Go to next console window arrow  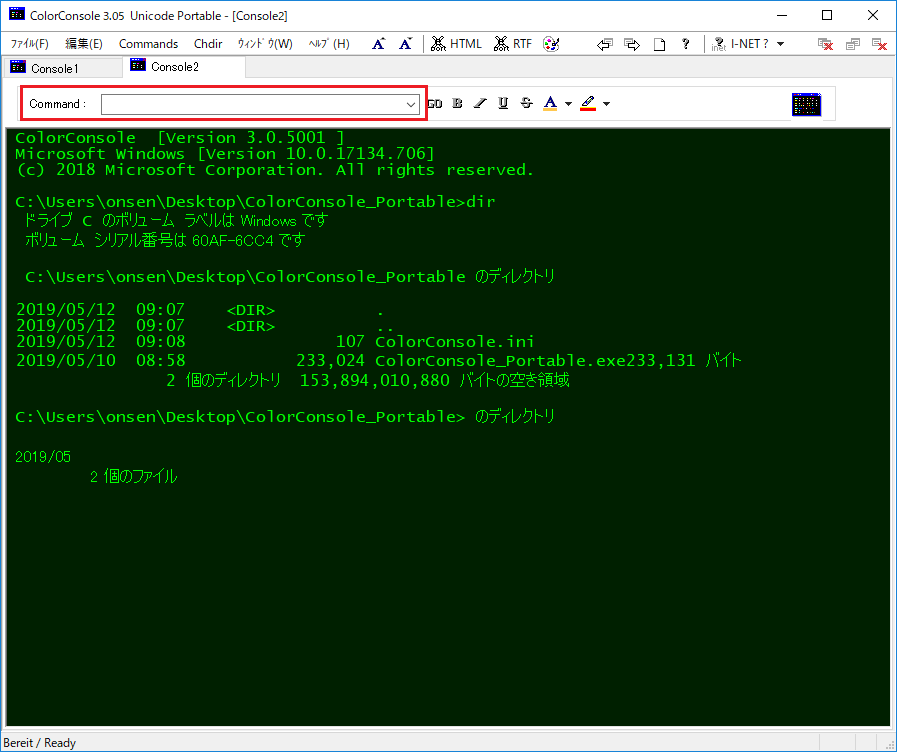pyautogui.click(x=632, y=44)
